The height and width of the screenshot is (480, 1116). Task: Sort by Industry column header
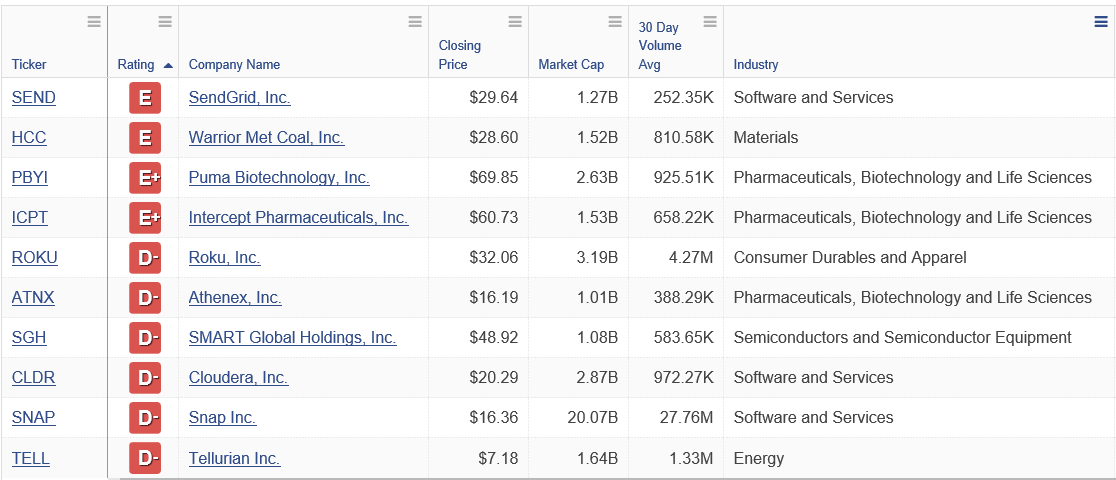coord(756,65)
